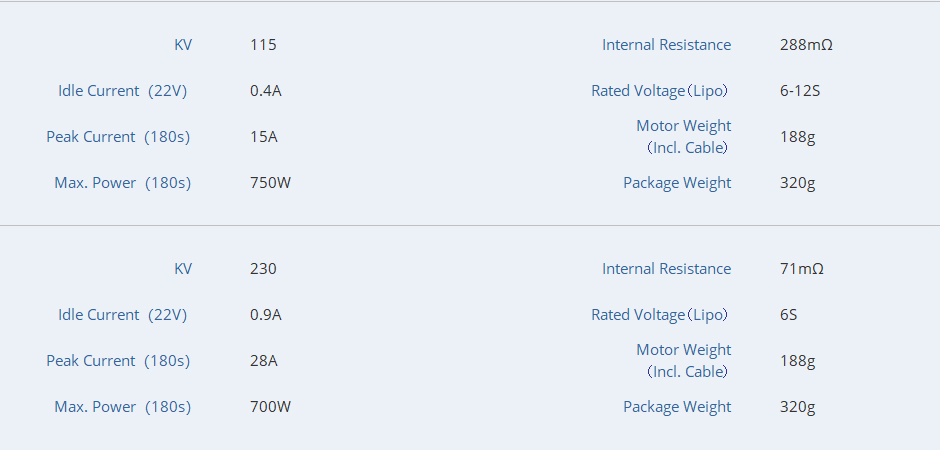
Task: Select the 15A peak current value
Action: point(264,137)
